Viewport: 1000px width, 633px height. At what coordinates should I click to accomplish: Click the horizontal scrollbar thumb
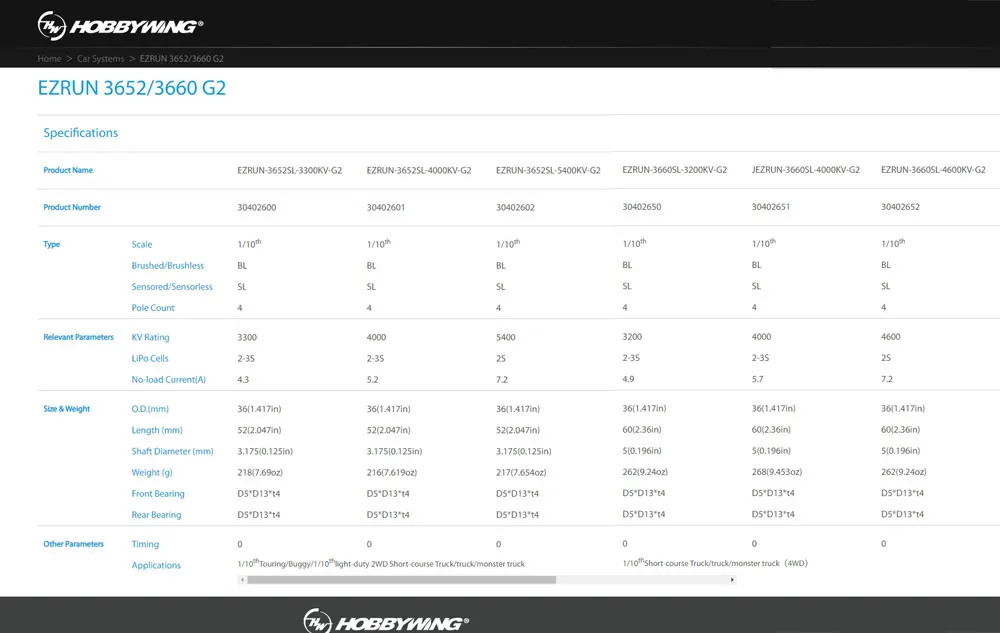(402, 579)
